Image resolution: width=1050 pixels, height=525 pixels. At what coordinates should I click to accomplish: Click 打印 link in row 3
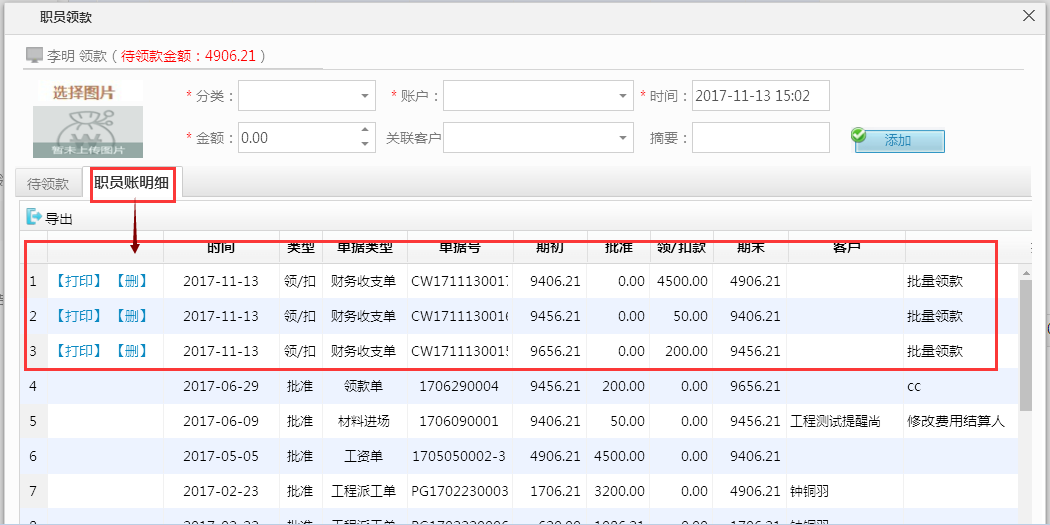(x=78, y=351)
